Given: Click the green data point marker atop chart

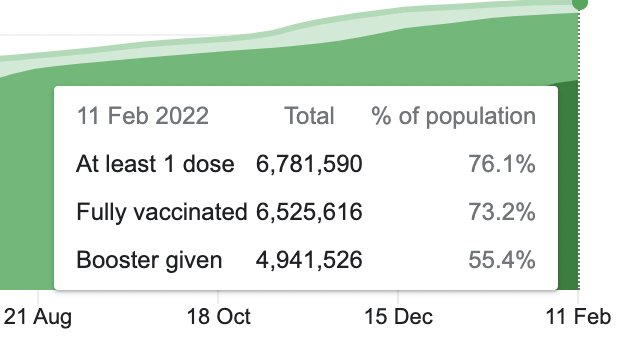Looking at the screenshot, I should (x=580, y=3).
